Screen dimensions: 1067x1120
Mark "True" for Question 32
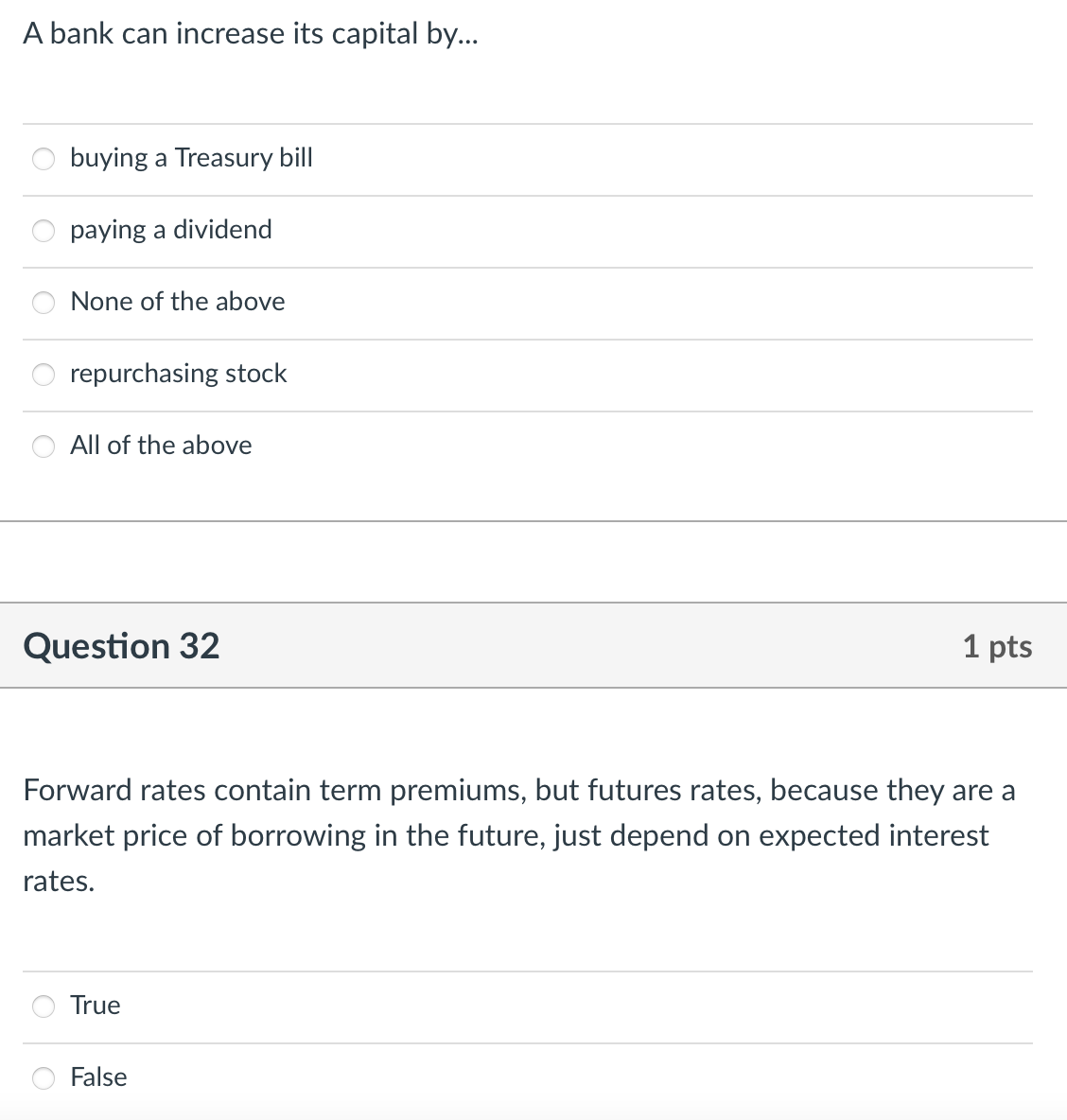click(x=43, y=1006)
